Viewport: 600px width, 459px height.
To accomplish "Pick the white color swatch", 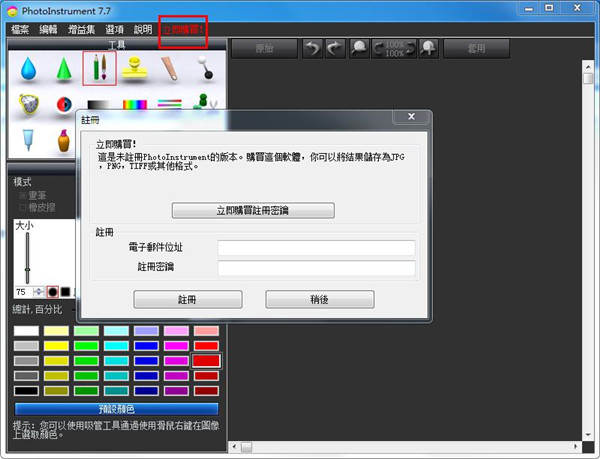I will tap(26, 331).
